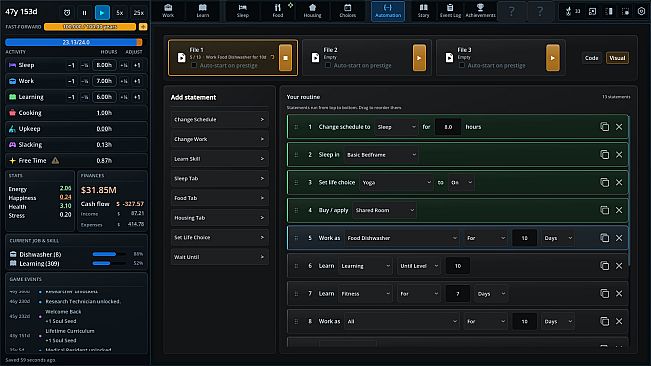Select the Automation tab
The width and height of the screenshot is (651, 366).
point(388,11)
